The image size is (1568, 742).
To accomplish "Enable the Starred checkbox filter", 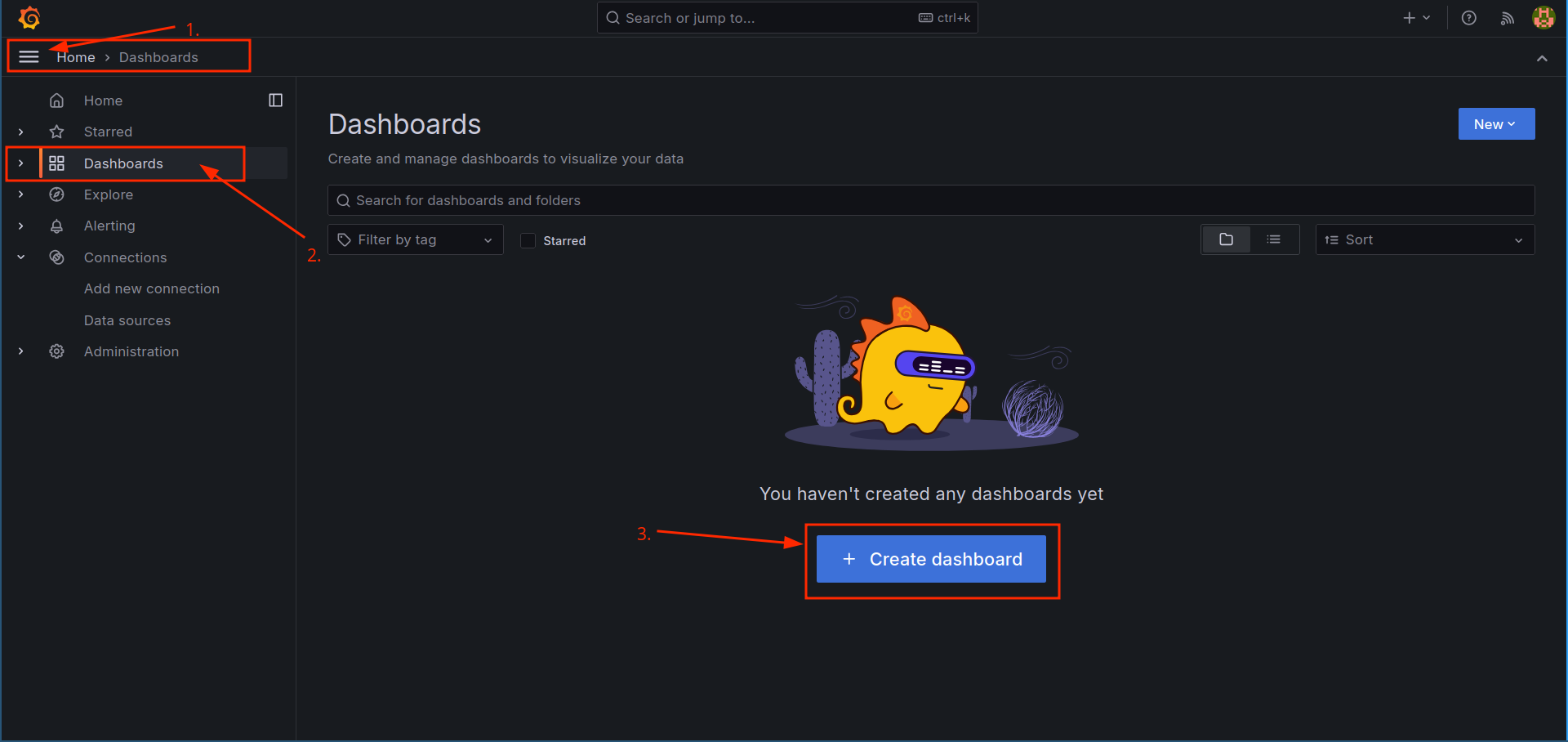I will (528, 240).
